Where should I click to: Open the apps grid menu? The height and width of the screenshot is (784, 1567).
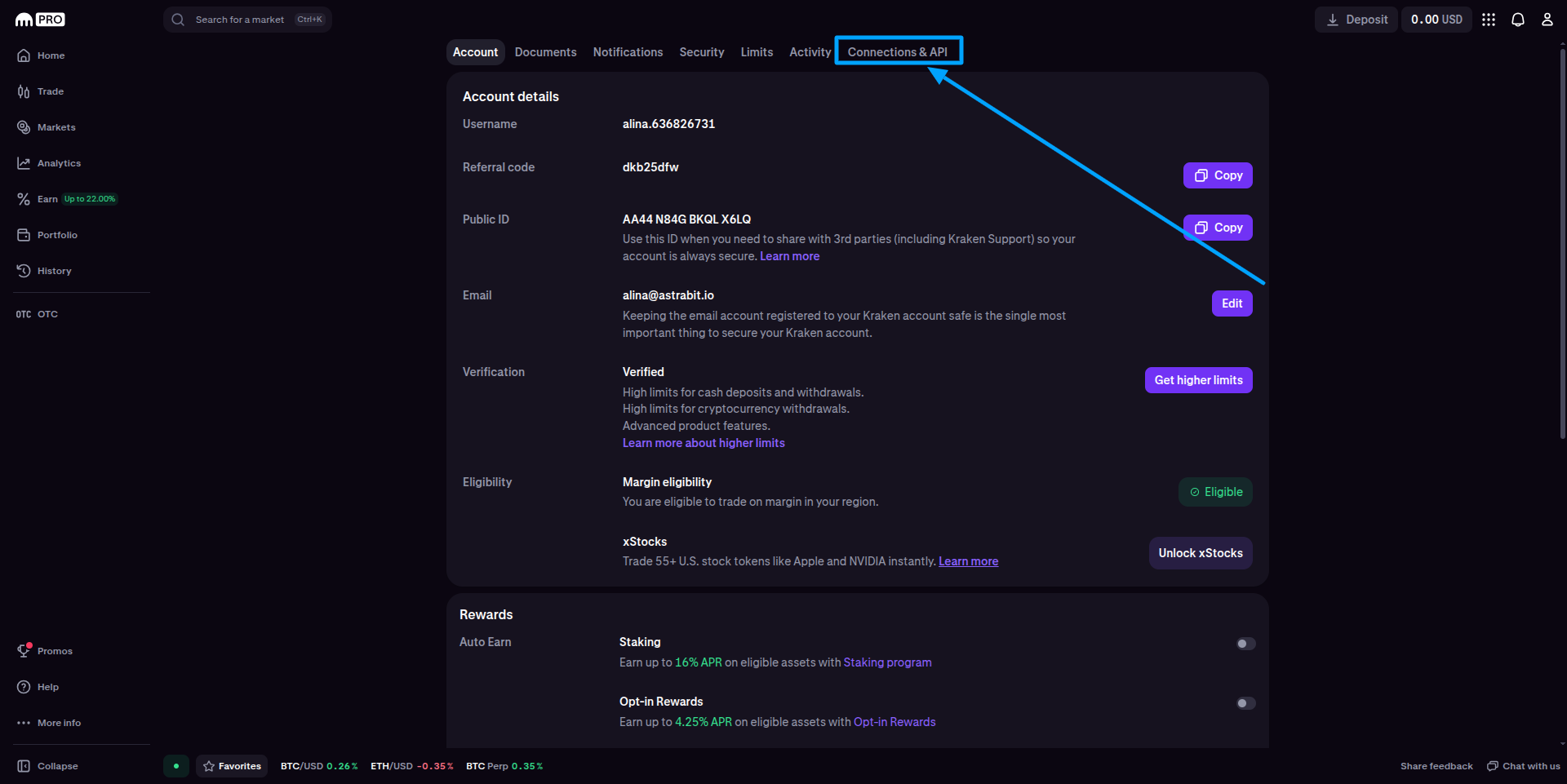1489,20
